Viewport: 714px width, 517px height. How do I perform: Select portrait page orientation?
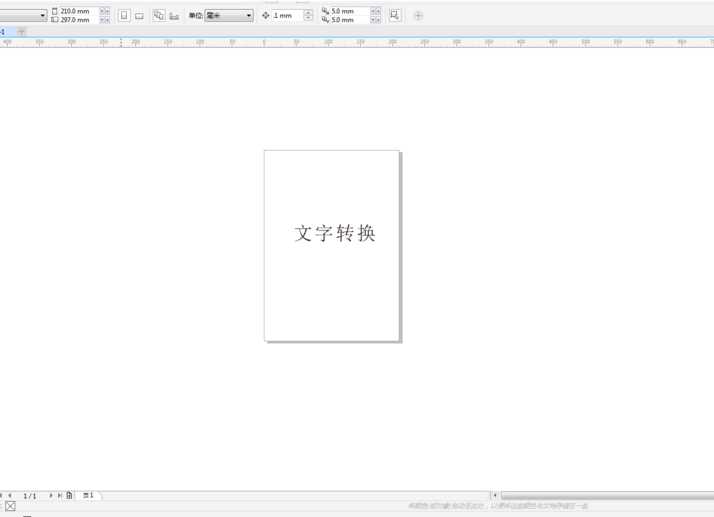point(124,16)
